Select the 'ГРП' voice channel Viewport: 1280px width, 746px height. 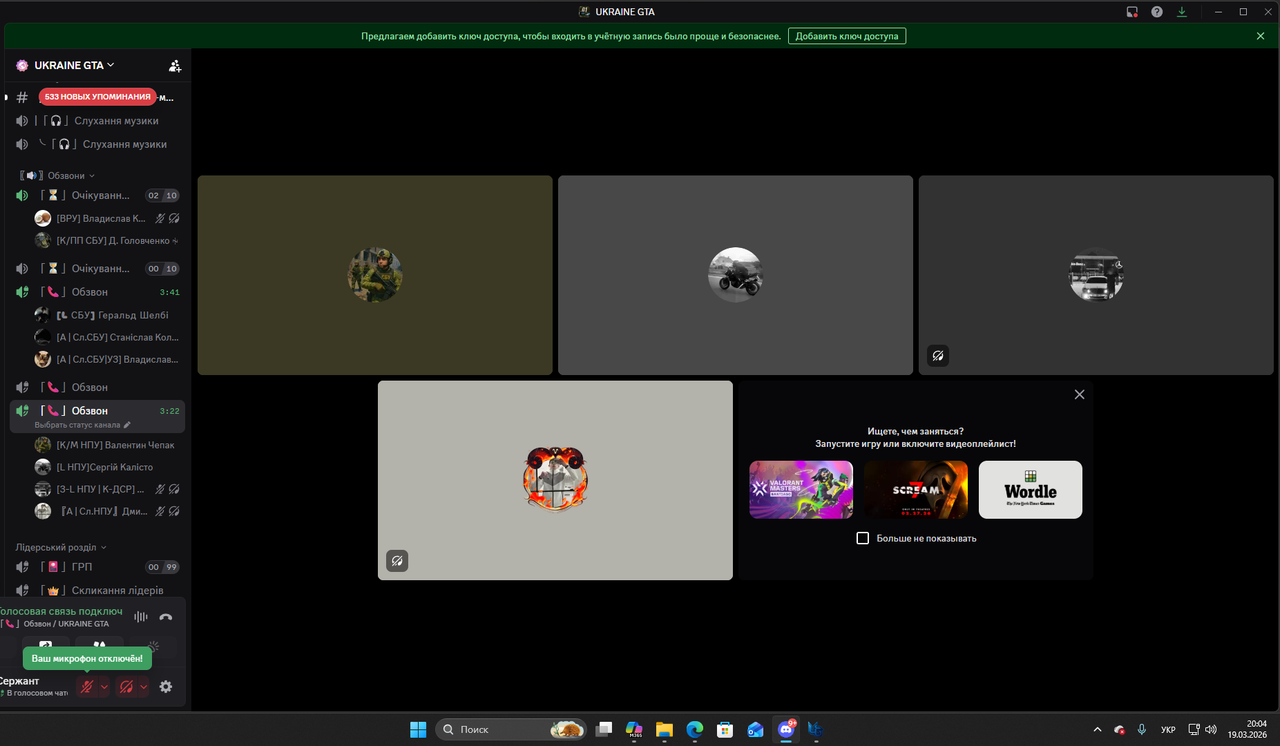[97, 567]
